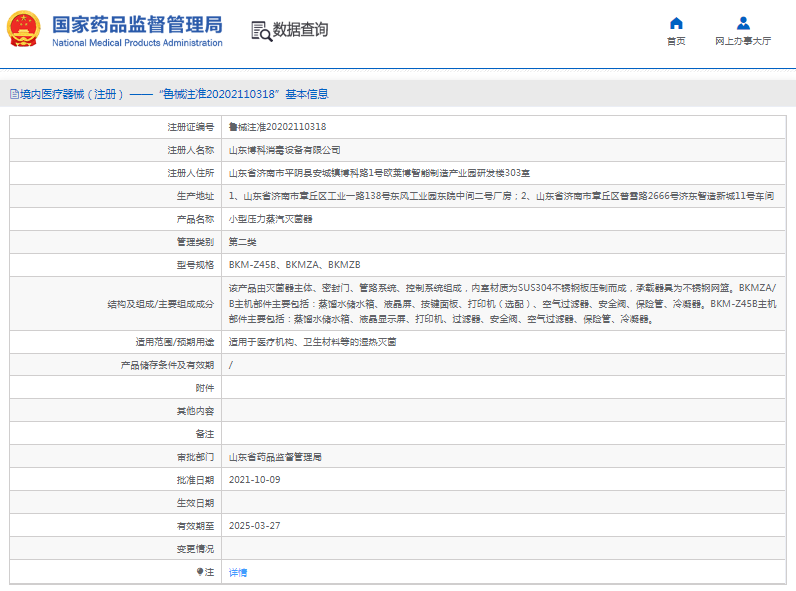Click registration number 鲁械注准20202110318 value cell

tap(278, 127)
